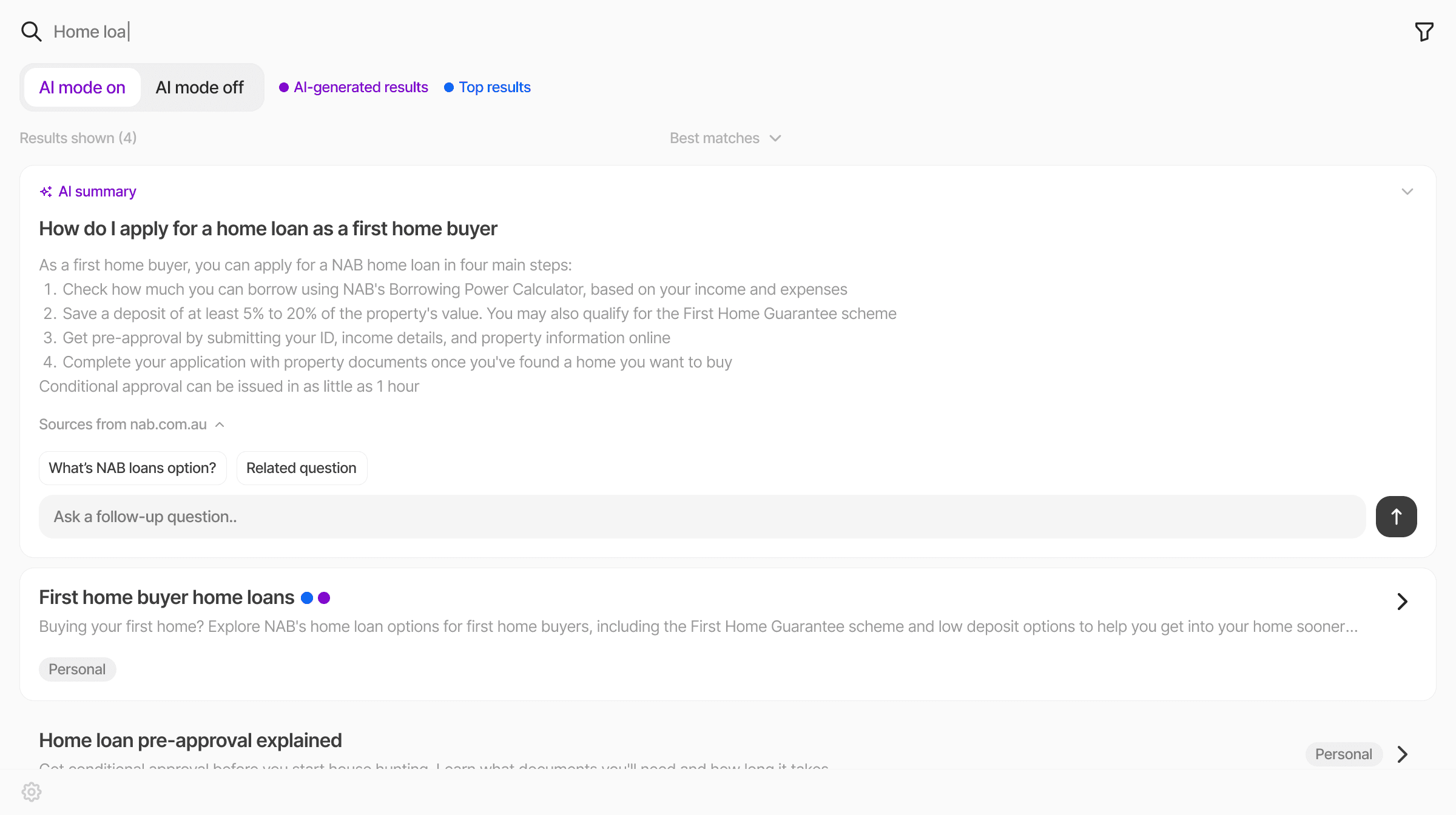Image resolution: width=1456 pixels, height=815 pixels.
Task: Click Personal tag on pre-approval result
Action: tap(1343, 754)
